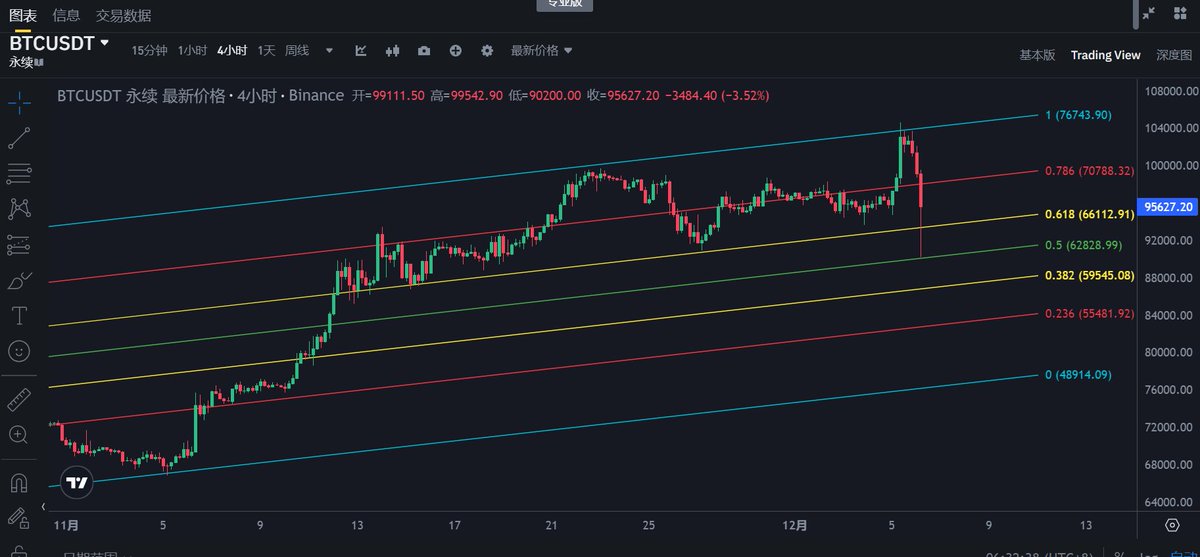1200x557 pixels.
Task: Open the technical indicators chart icon
Action: 361,50
